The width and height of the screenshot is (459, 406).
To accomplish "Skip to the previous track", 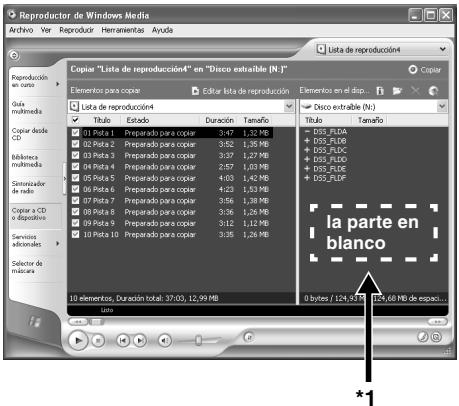I will click(x=123, y=340).
